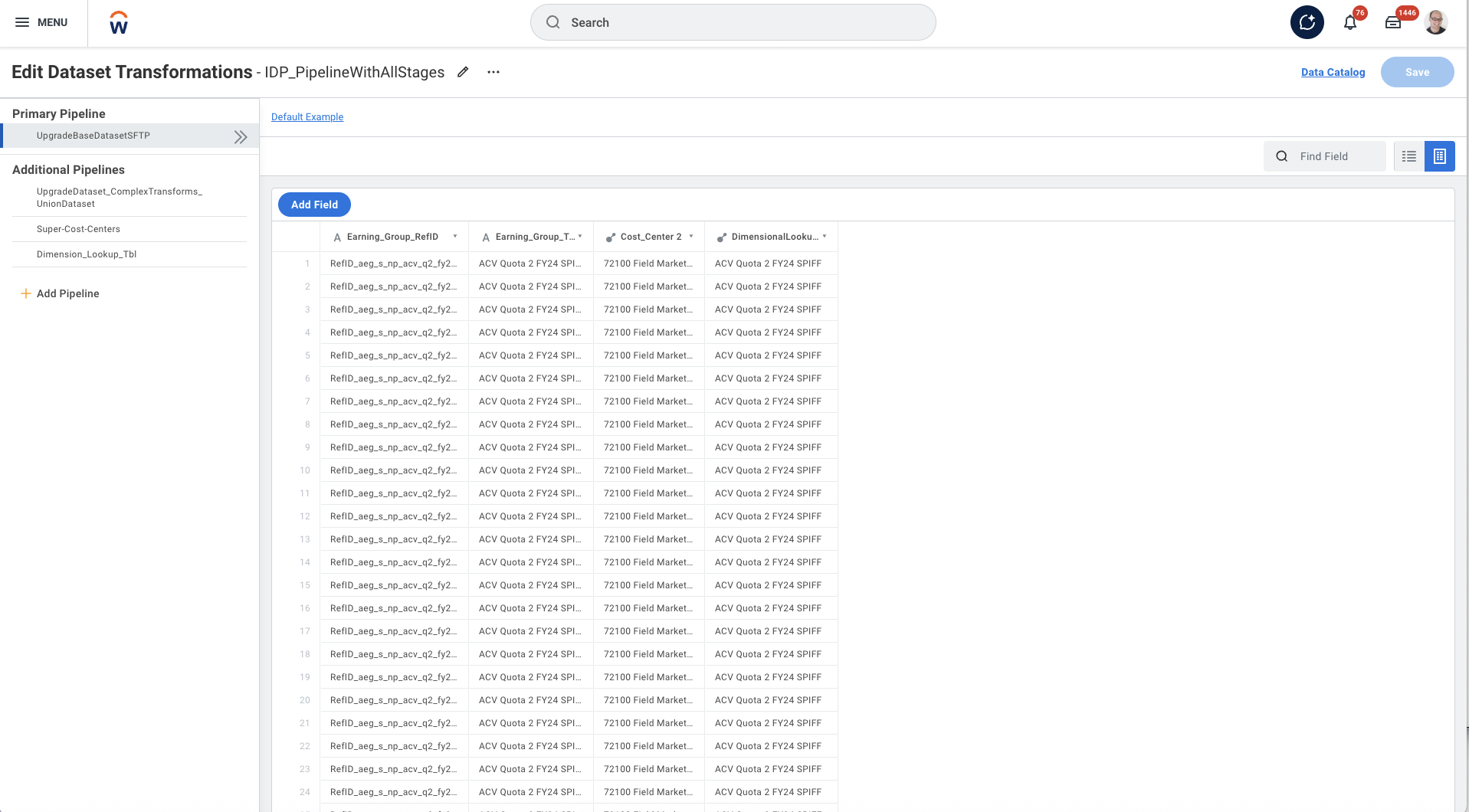The height and width of the screenshot is (812, 1469).
Task: Click the plus icon beside Add Pipeline
Action: pos(25,293)
